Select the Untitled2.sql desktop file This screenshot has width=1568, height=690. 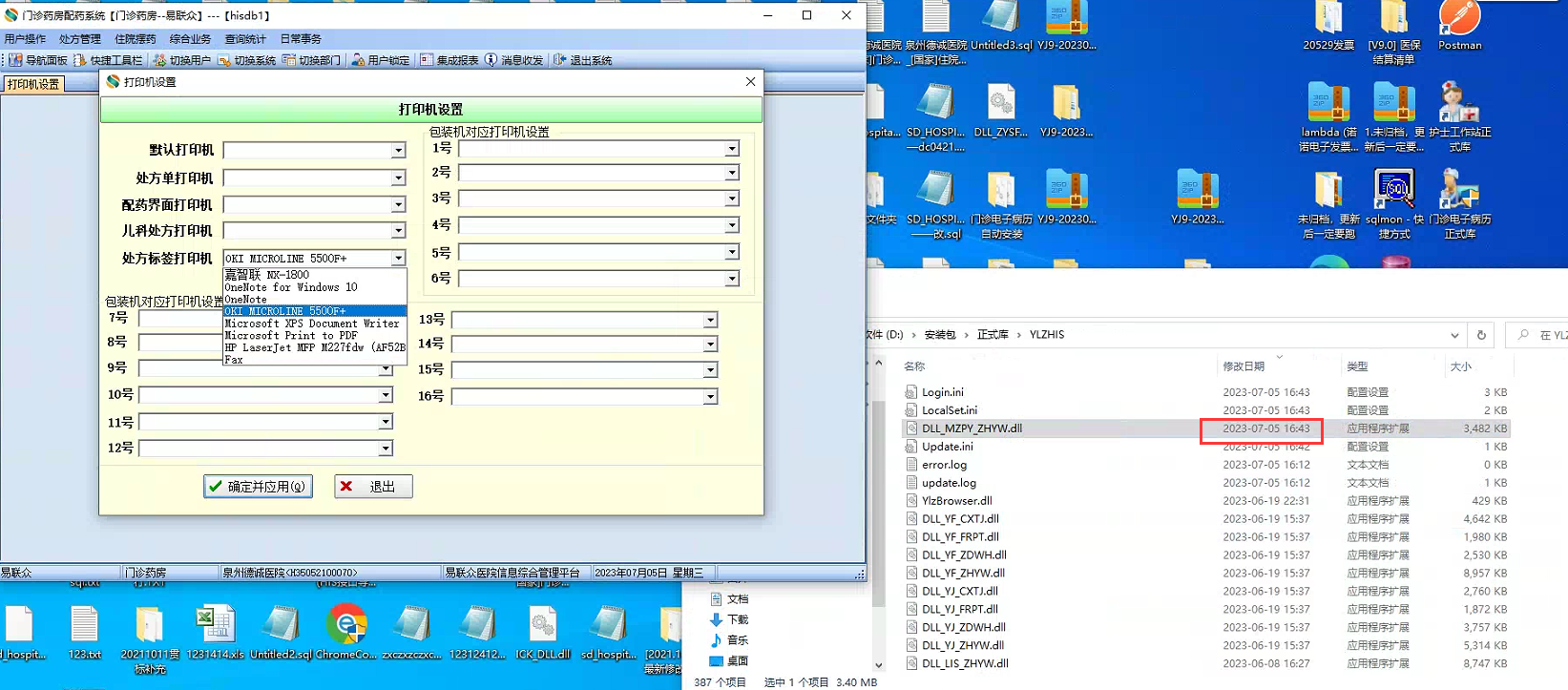[281, 633]
